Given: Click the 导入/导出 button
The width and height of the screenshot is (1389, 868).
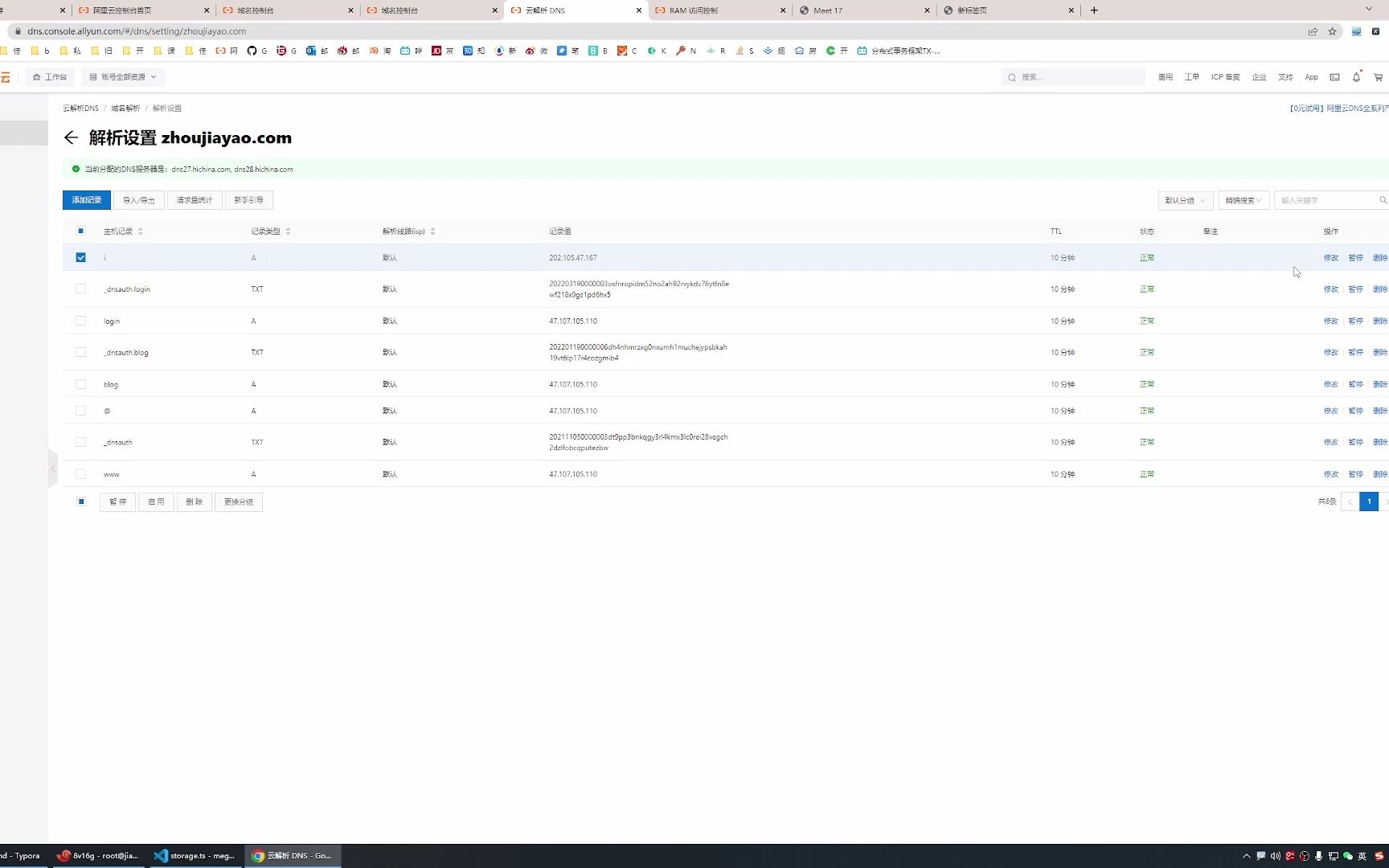Looking at the screenshot, I should [139, 200].
